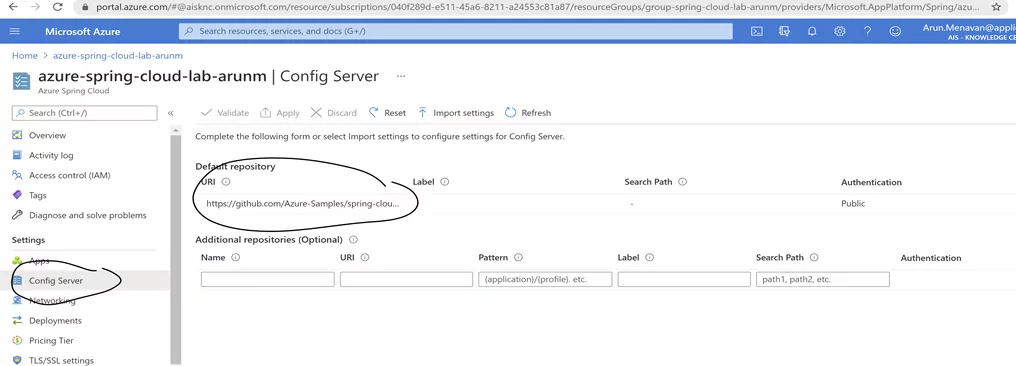
Task: Open azure-spring-cloud-lab-arunm breadcrumb link
Action: click(118, 56)
